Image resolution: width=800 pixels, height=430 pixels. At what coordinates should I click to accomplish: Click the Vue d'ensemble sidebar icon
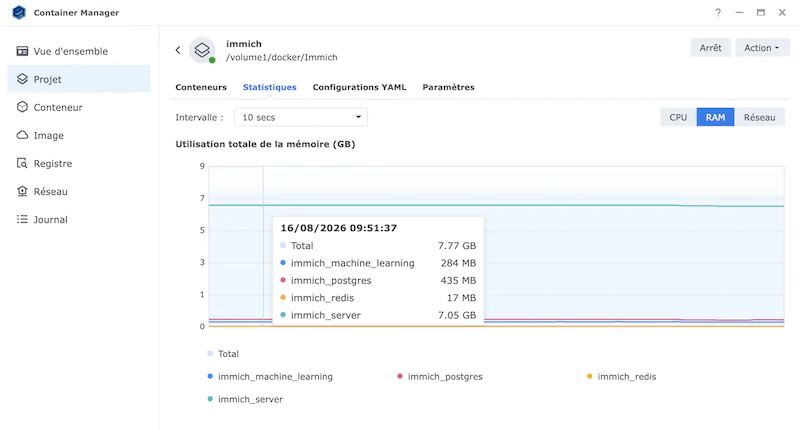tap(22, 51)
